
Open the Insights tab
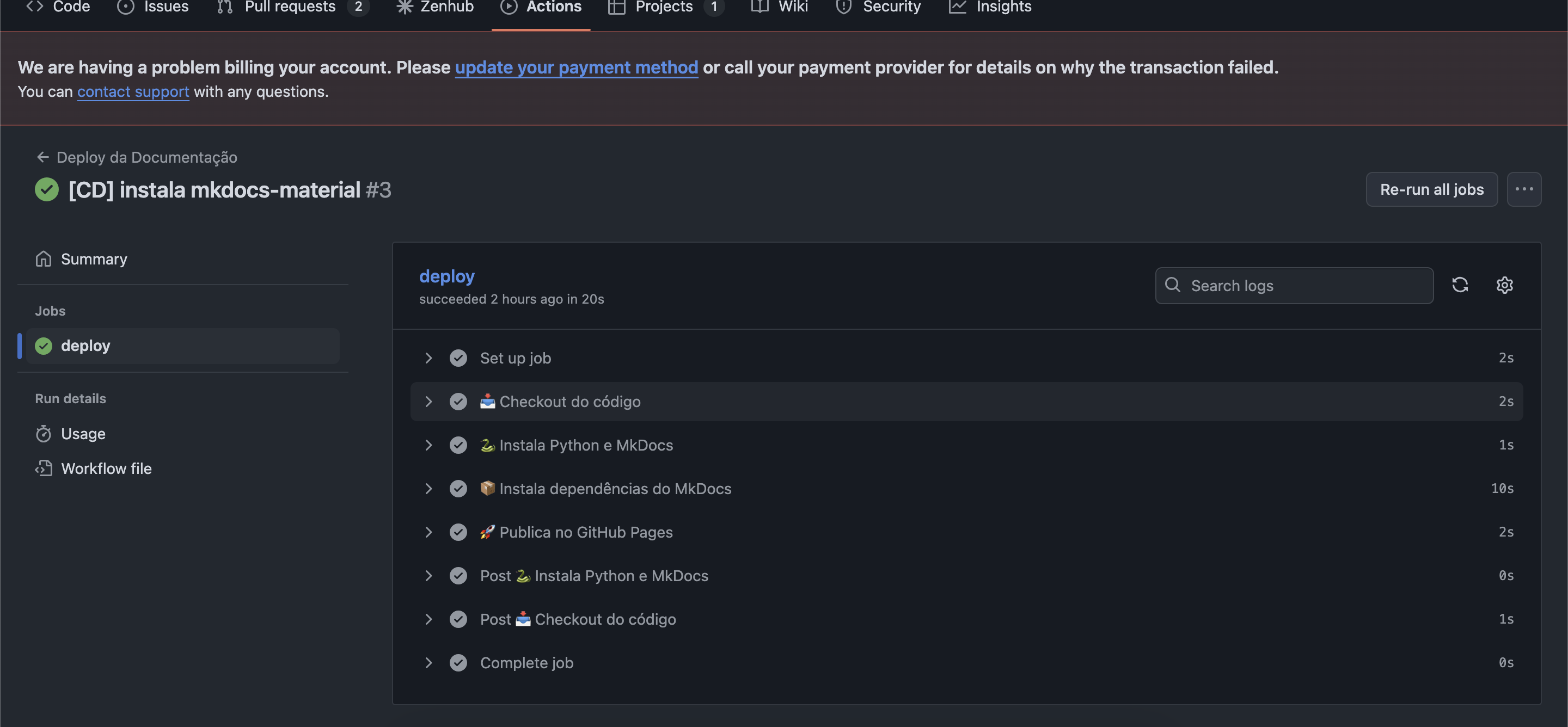click(x=990, y=7)
